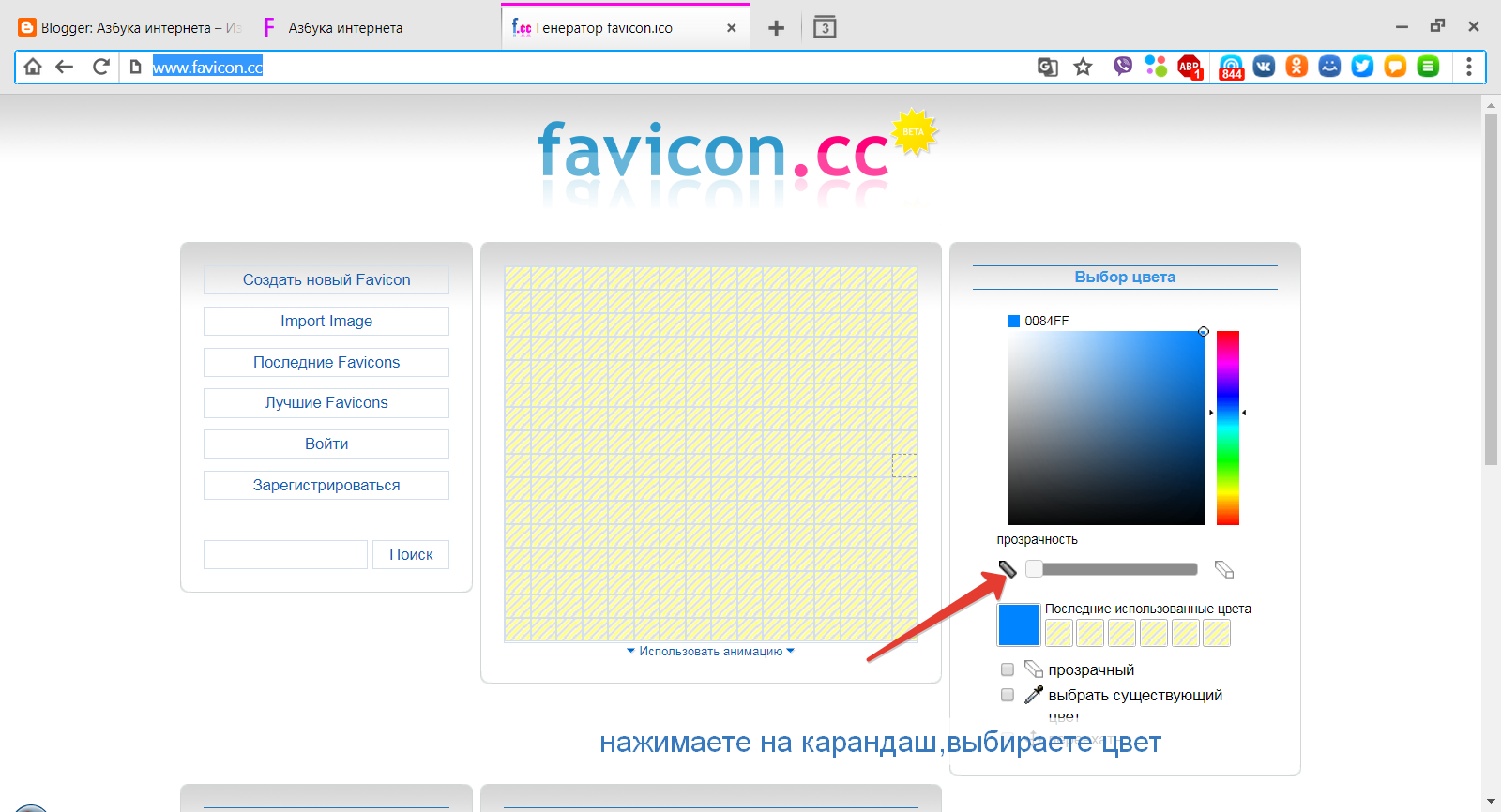This screenshot has width=1501, height=812.
Task: Open a new browser tab
Action: pyautogui.click(x=776, y=28)
